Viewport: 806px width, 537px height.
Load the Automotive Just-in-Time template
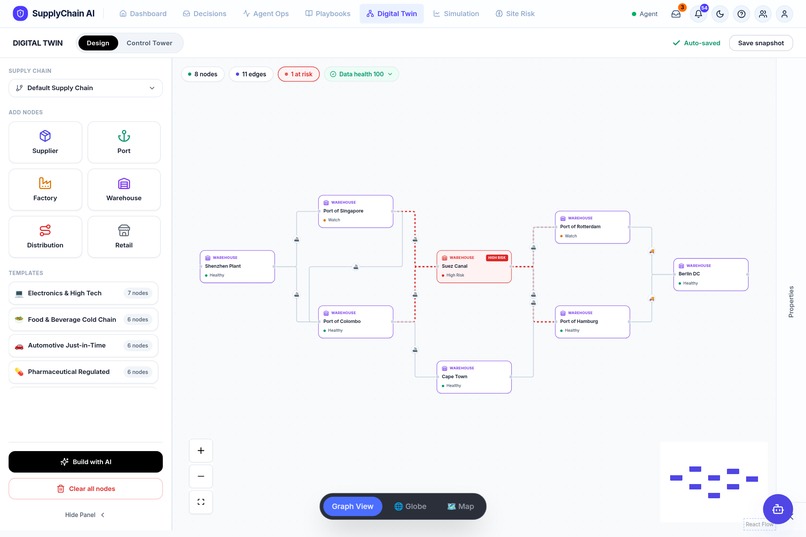coord(83,345)
